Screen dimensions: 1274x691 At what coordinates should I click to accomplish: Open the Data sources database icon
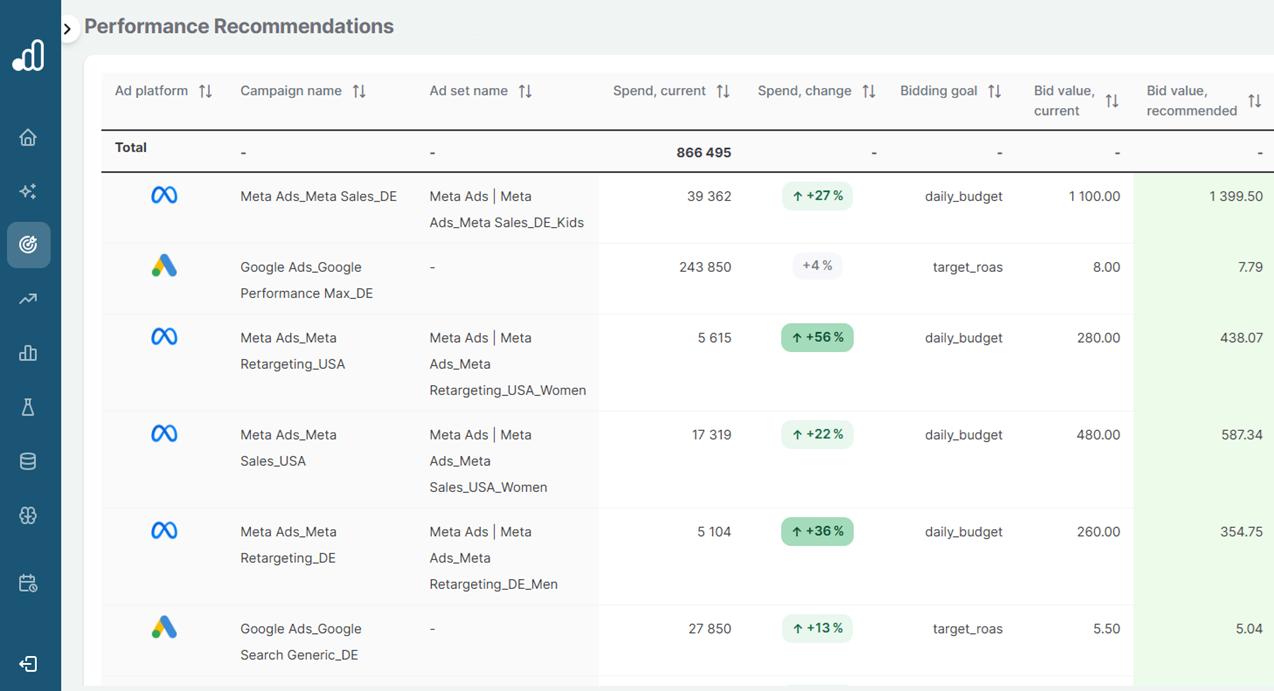coord(29,461)
